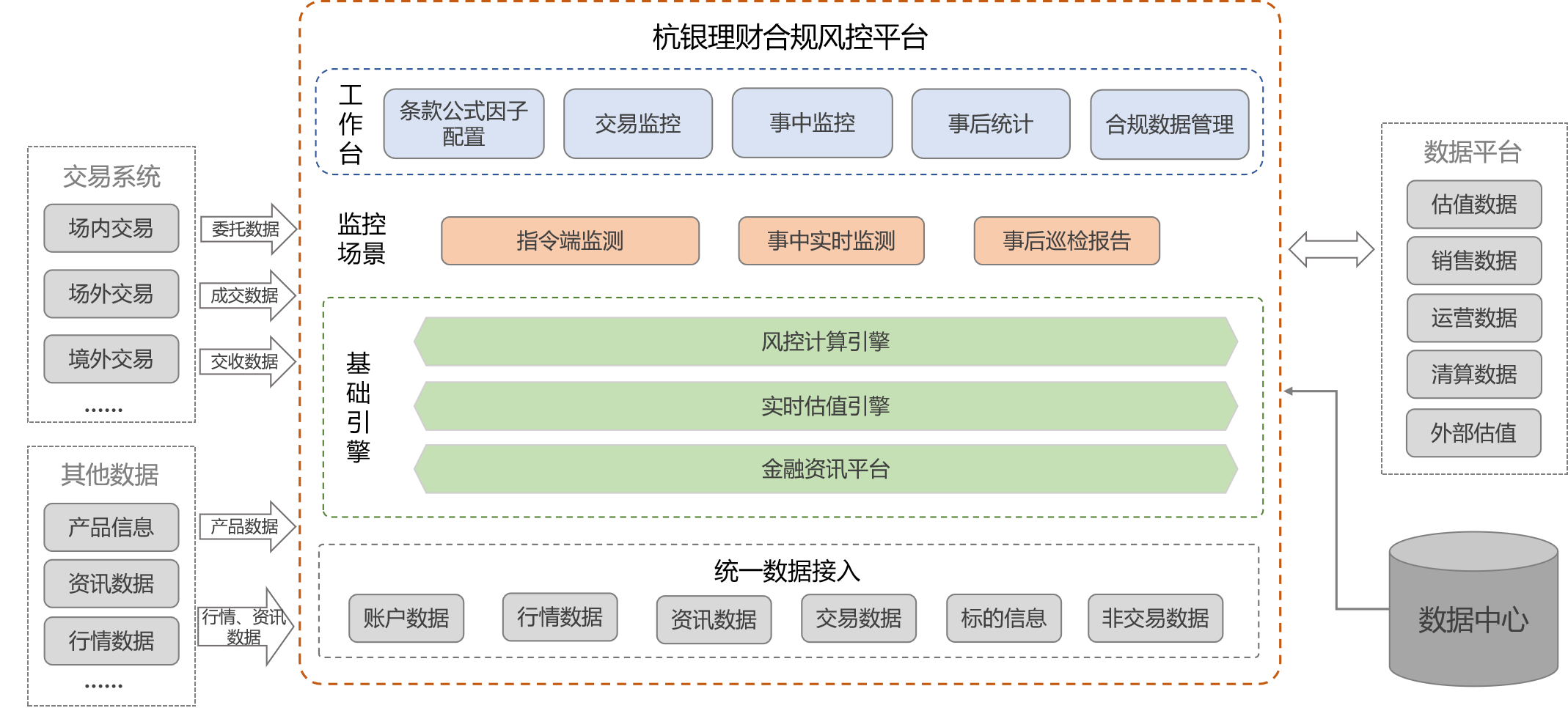Select the 合规数据管理 box
1568x708 pixels.
tap(1170, 125)
